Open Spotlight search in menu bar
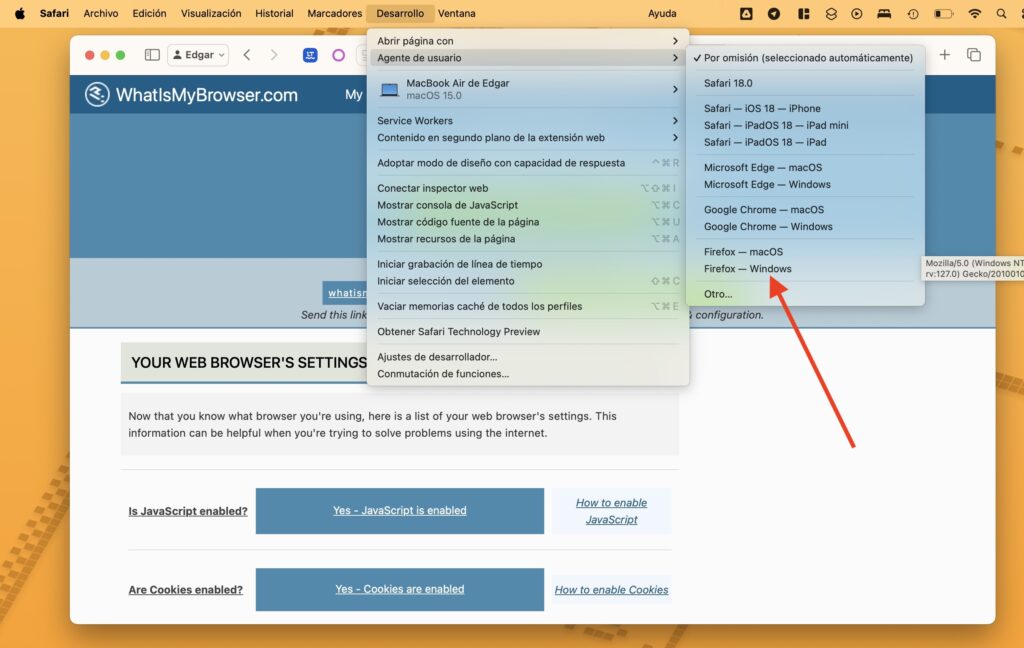1024x648 pixels. tap(1001, 13)
